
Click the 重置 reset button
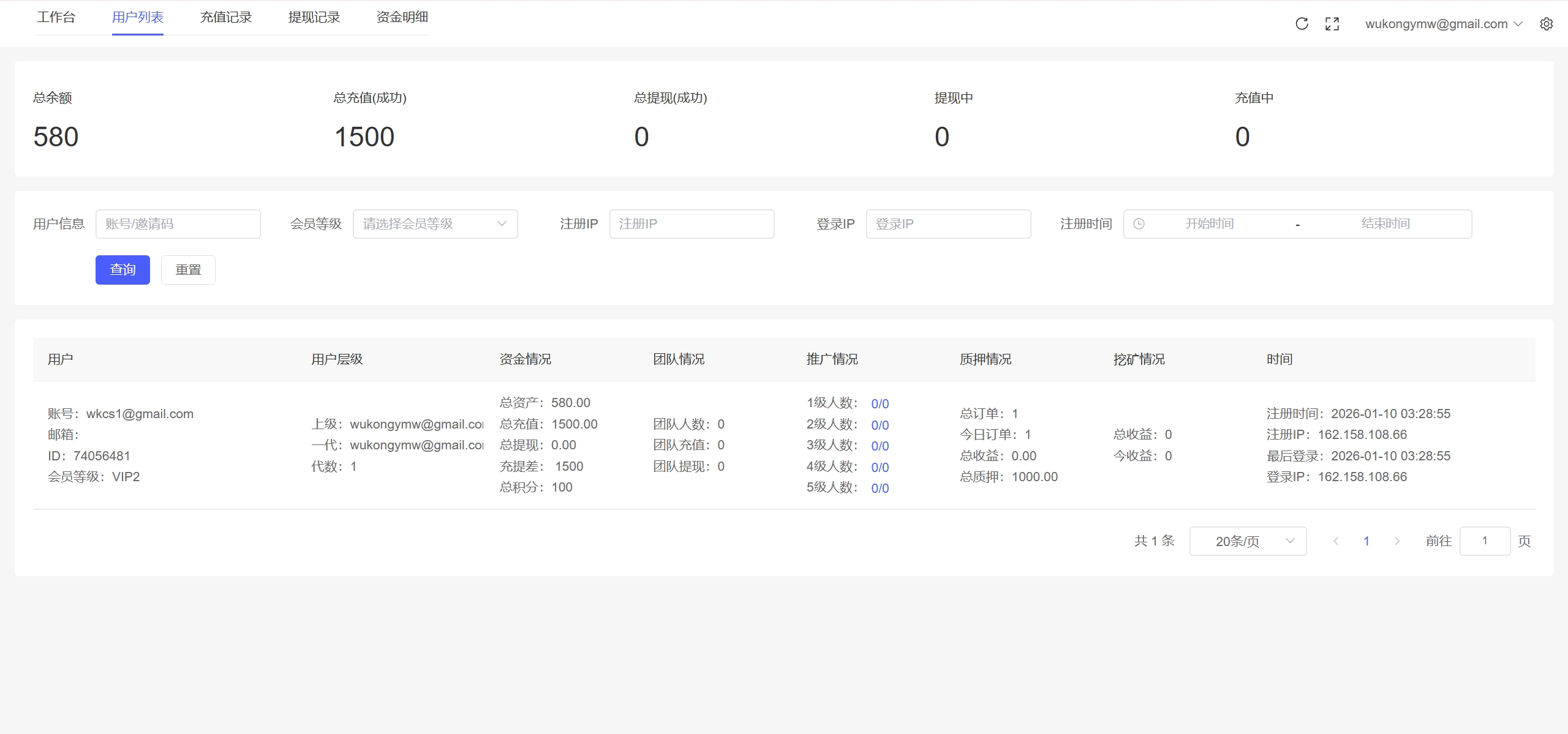tap(188, 270)
